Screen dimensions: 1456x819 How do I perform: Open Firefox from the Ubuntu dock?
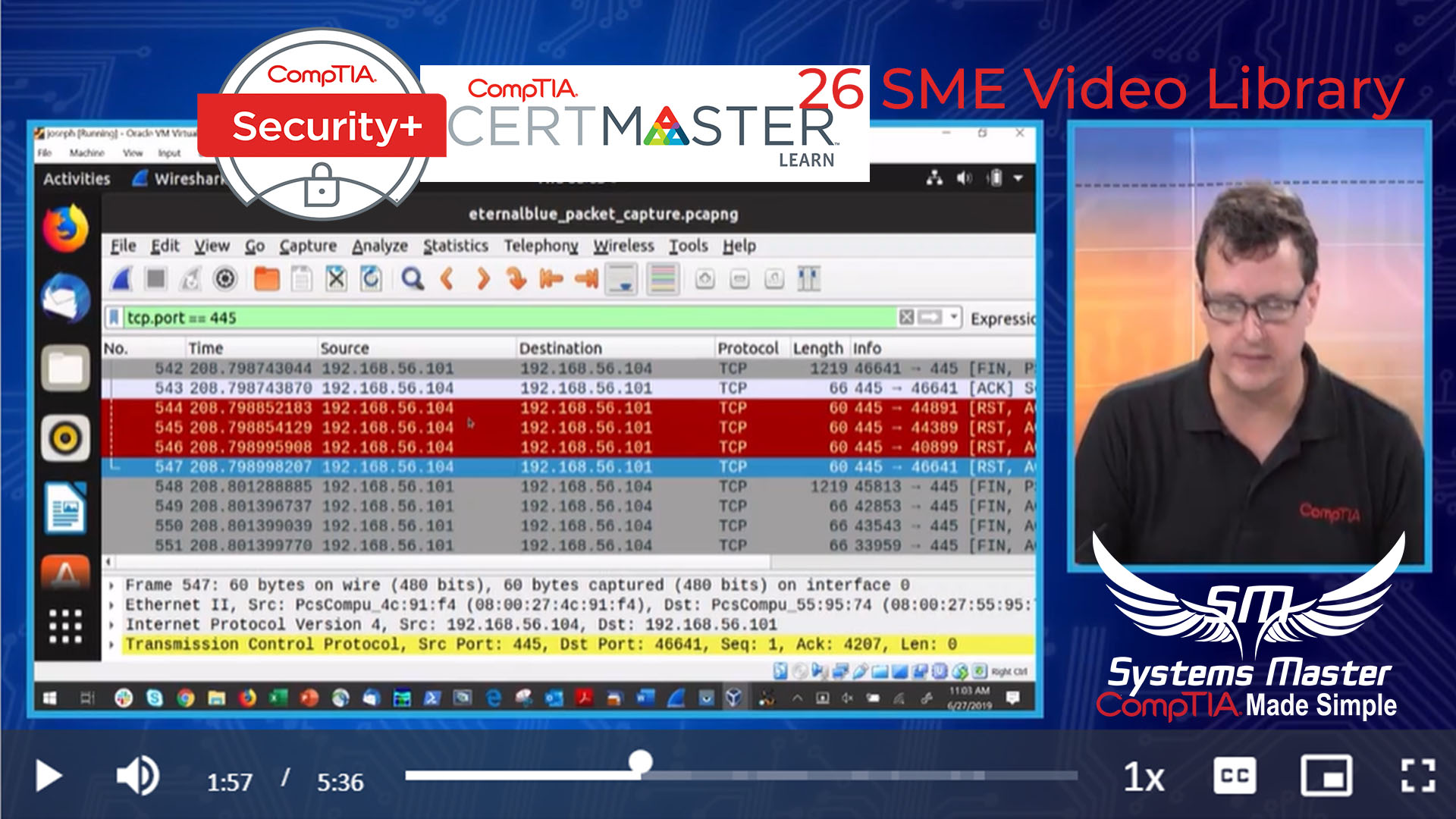65,227
